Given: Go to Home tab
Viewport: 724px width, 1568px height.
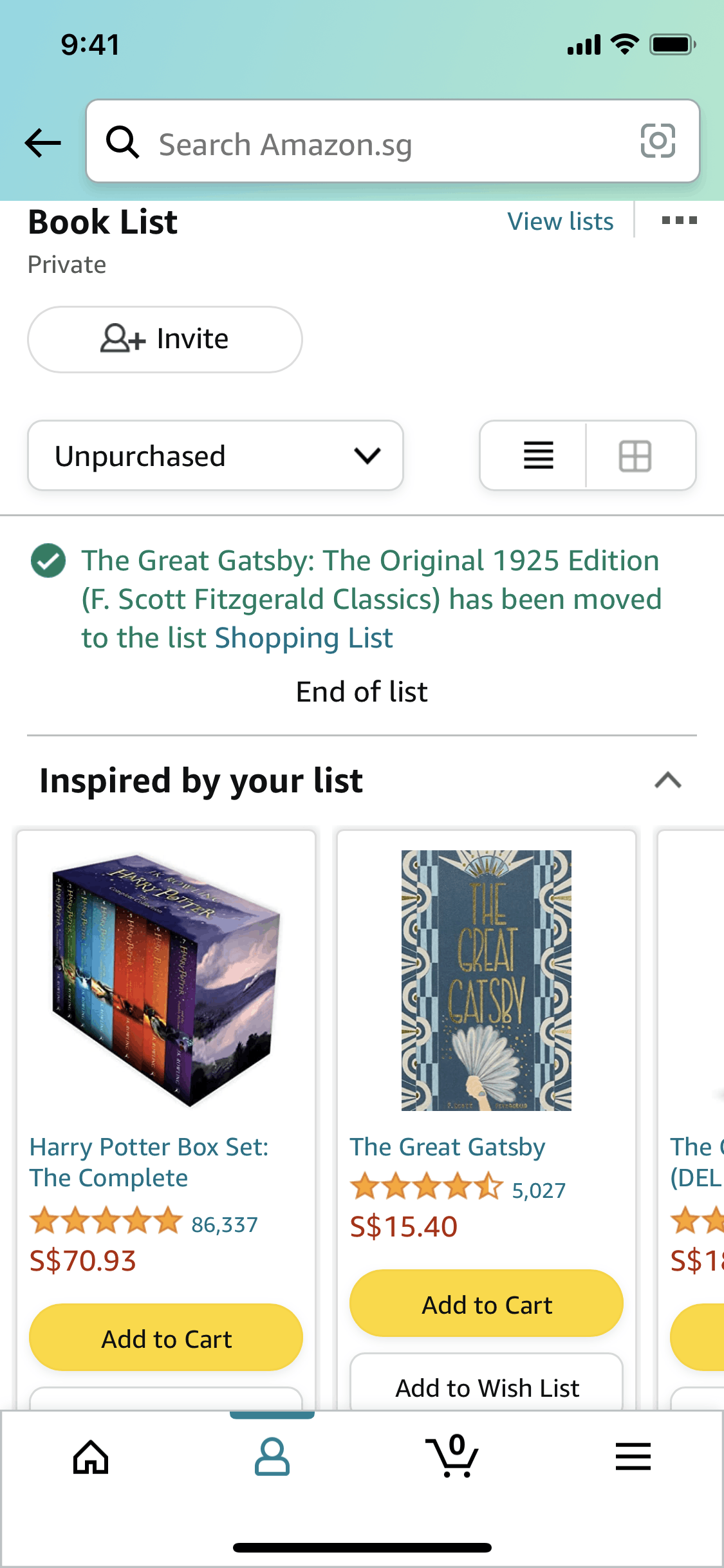Looking at the screenshot, I should point(91,1457).
